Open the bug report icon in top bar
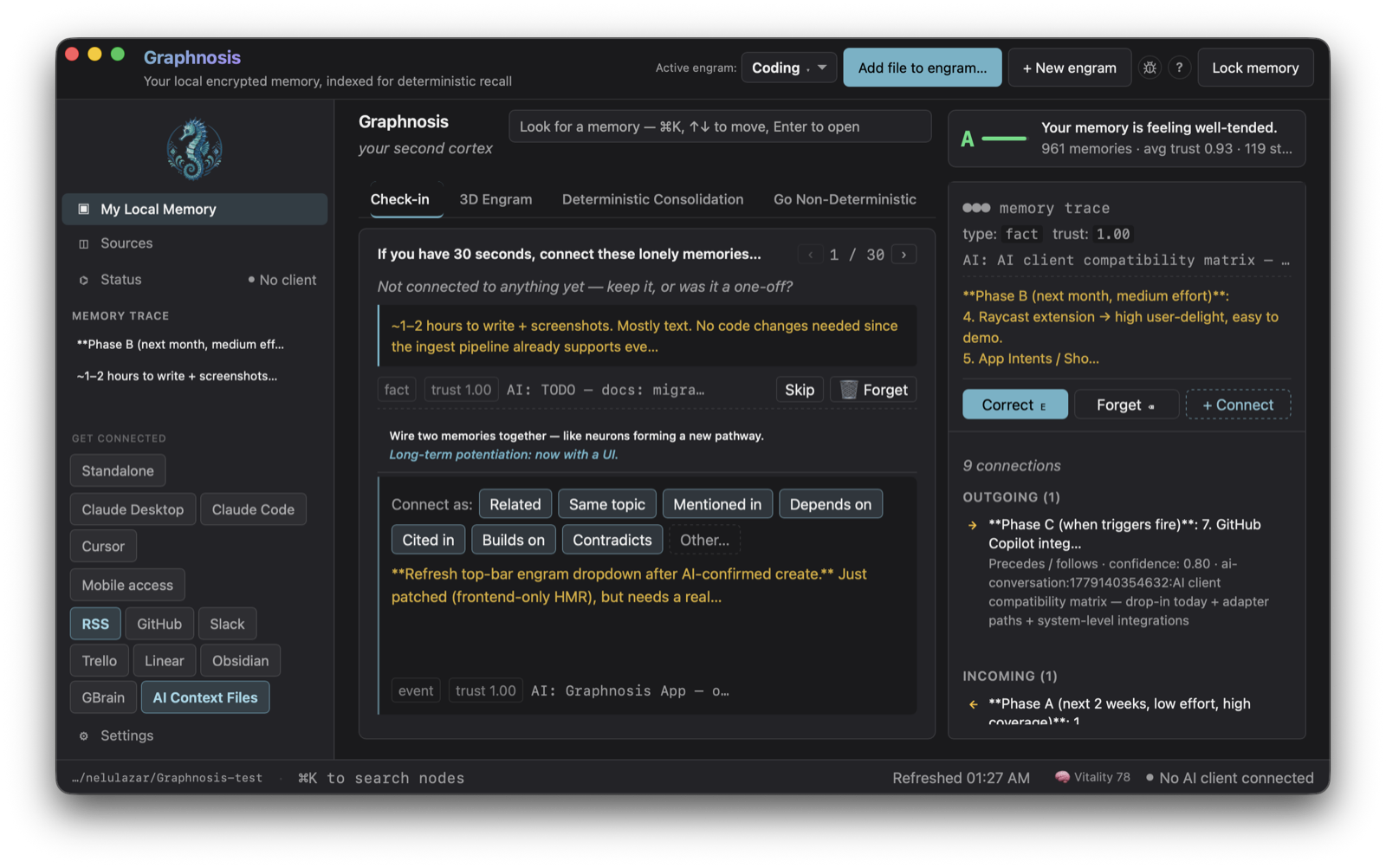The width and height of the screenshot is (1386, 868). click(1150, 68)
